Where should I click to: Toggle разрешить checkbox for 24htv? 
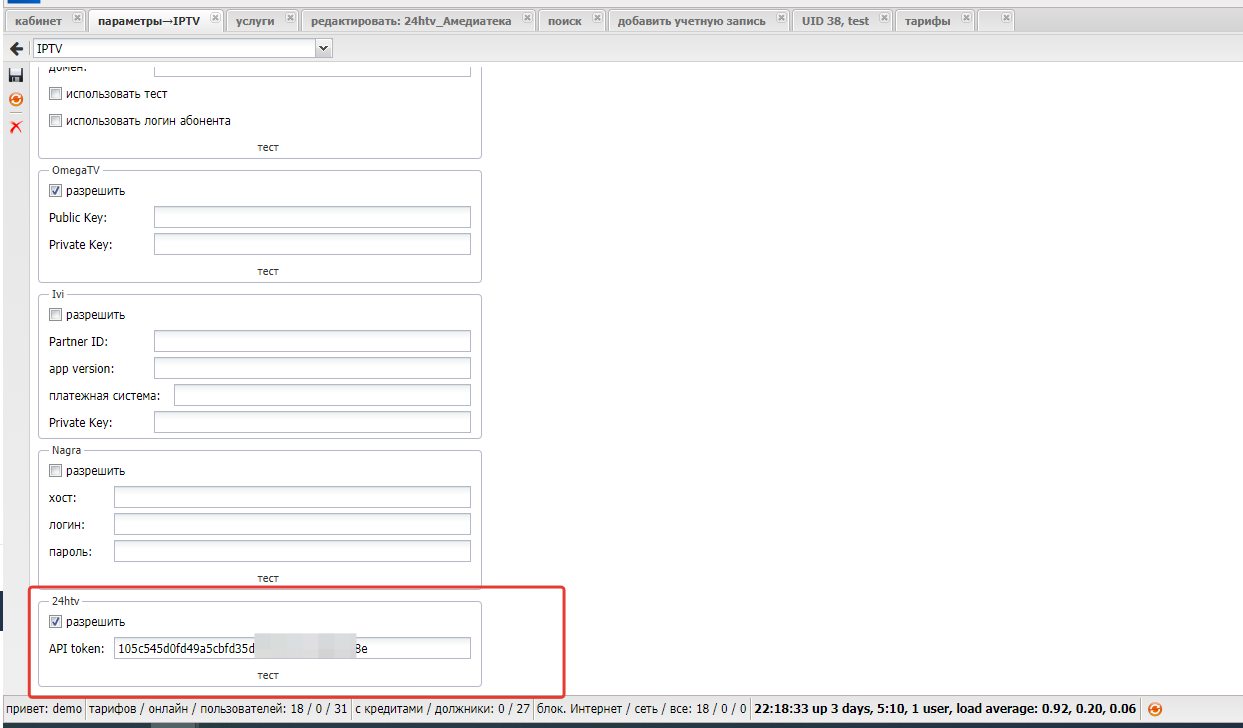[x=56, y=622]
